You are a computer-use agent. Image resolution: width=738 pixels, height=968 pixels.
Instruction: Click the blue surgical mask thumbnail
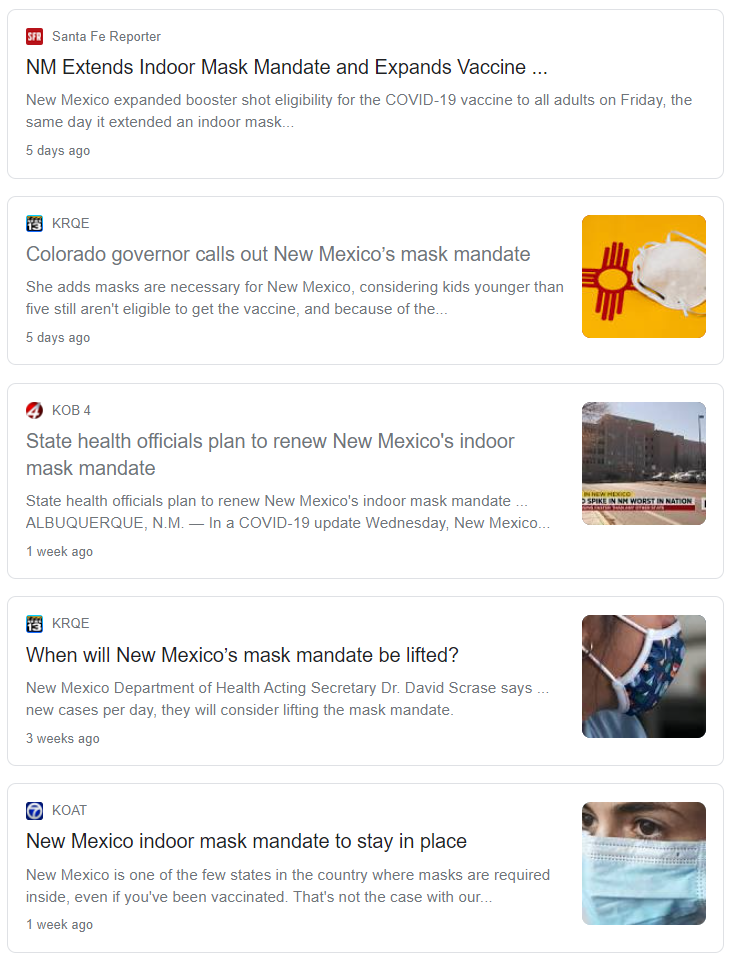coord(644,864)
